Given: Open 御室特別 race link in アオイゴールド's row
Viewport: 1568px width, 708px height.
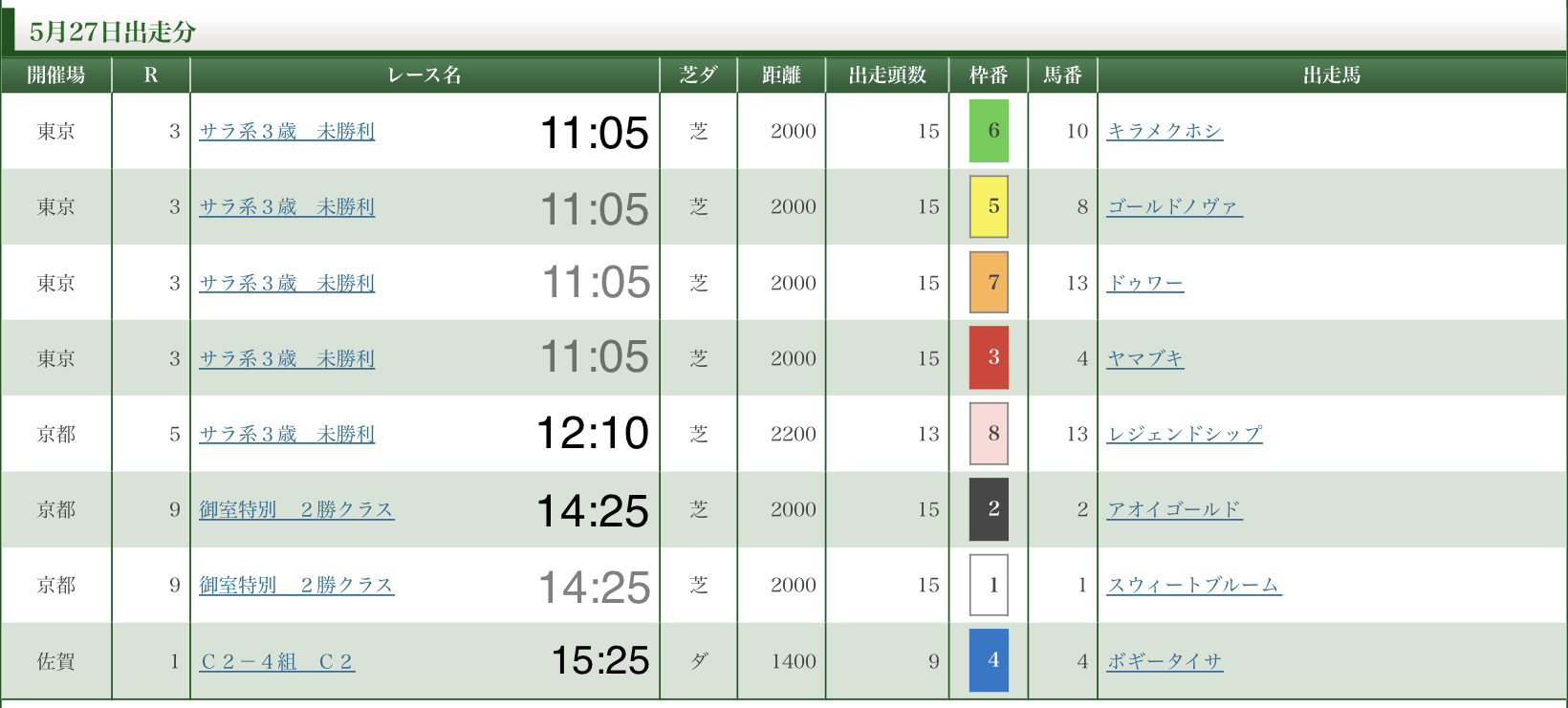Looking at the screenshot, I should tap(296, 509).
